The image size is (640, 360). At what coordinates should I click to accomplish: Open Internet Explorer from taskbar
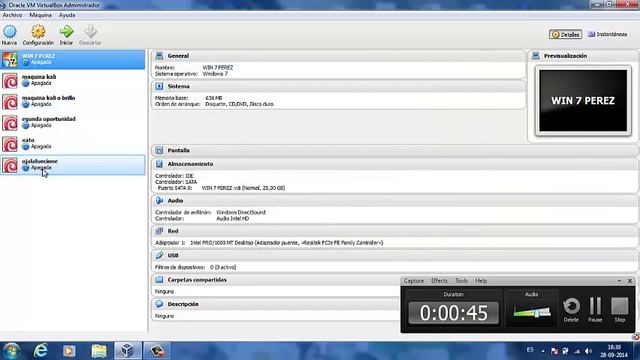pos(40,351)
